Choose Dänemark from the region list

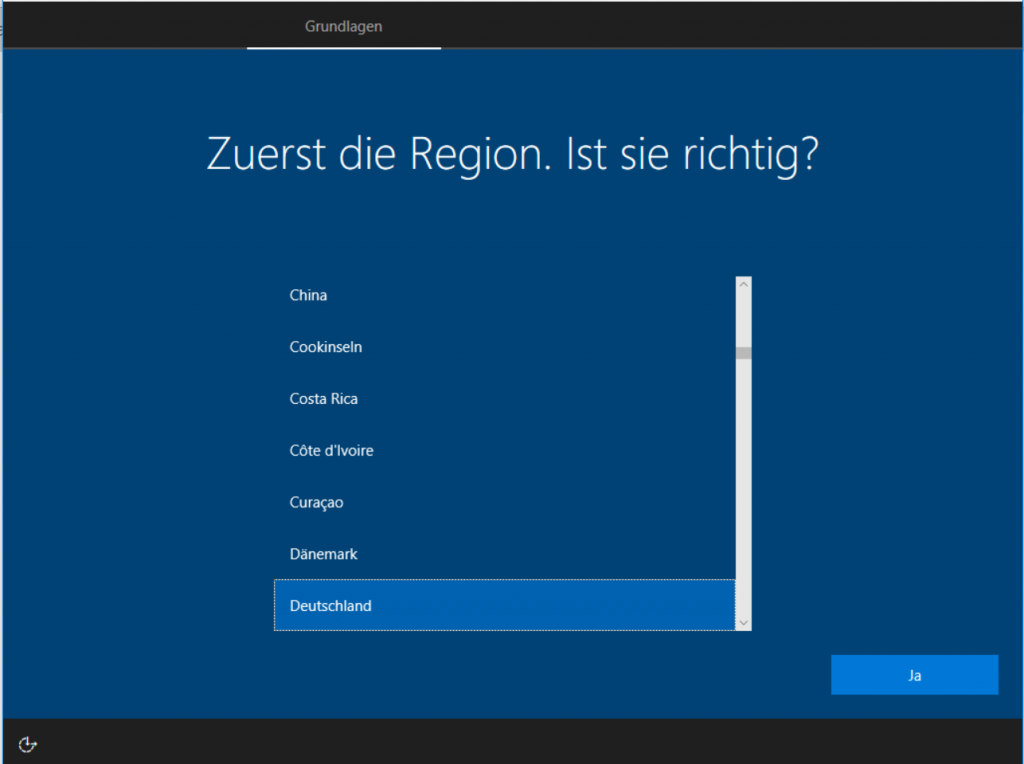tap(504, 554)
